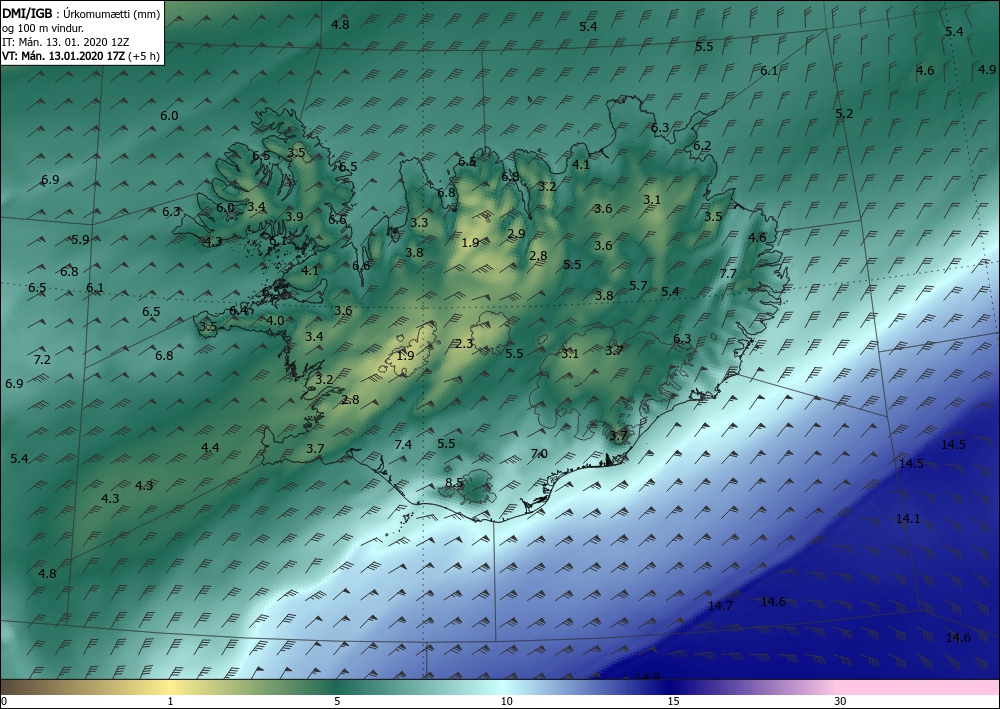This screenshot has width=1000, height=709.
Task: Click the 8.5 value near the Vestmannaeyjar islands
Action: click(454, 483)
